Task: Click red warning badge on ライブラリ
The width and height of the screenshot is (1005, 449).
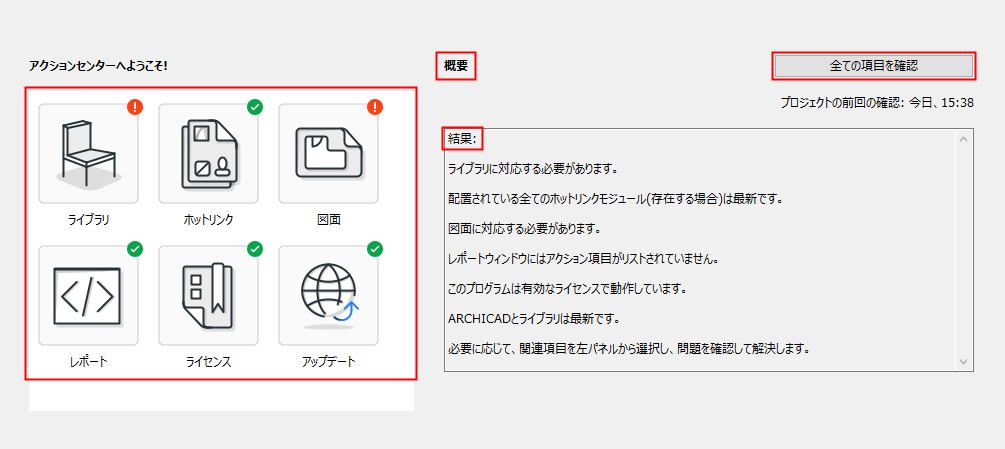Action: [135, 107]
